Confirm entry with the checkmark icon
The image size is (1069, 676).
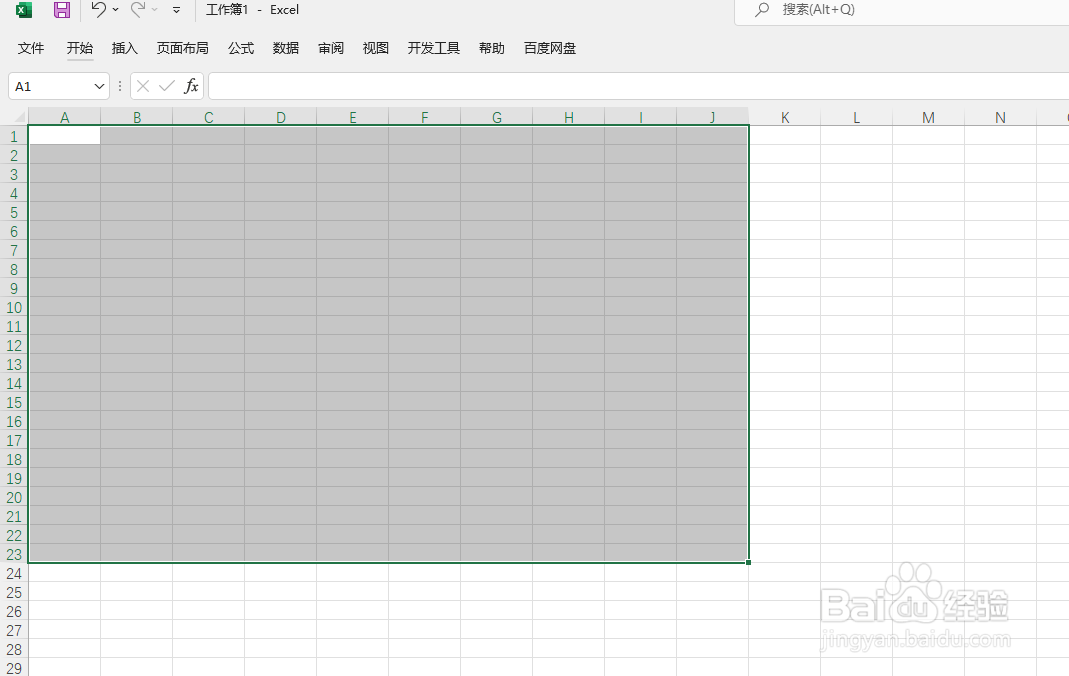click(167, 86)
